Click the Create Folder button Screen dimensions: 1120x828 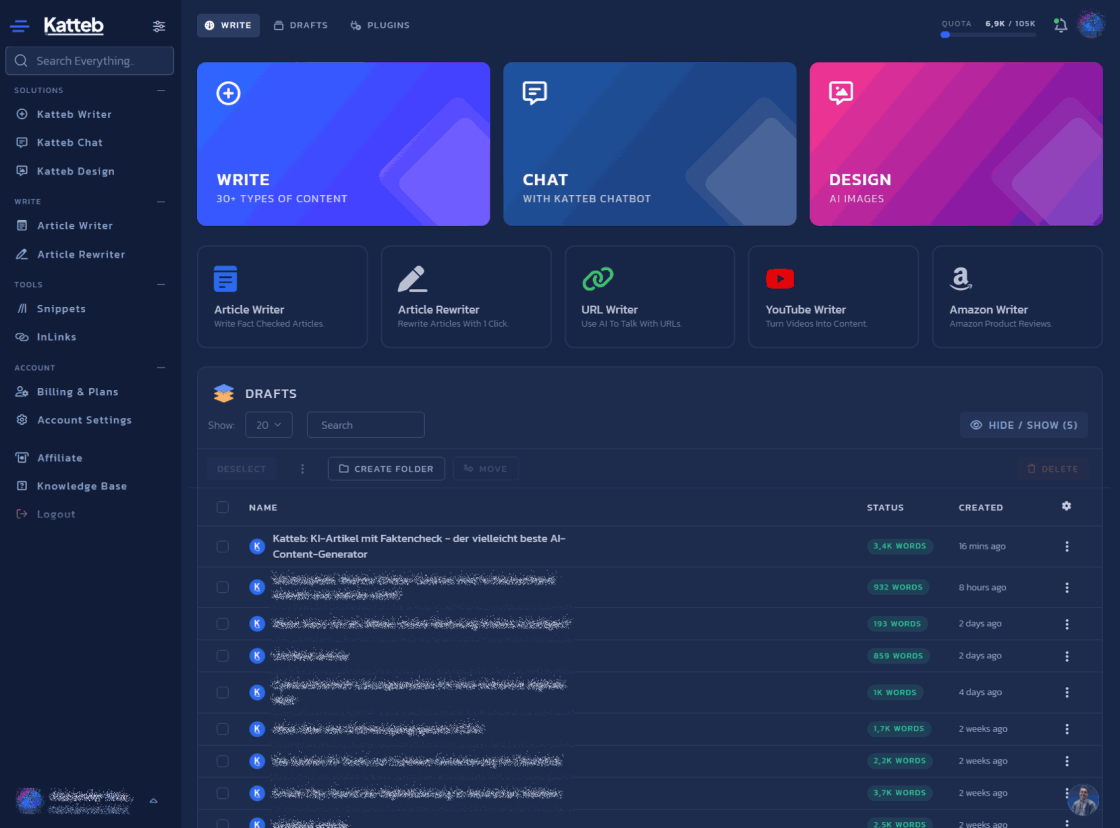point(386,469)
